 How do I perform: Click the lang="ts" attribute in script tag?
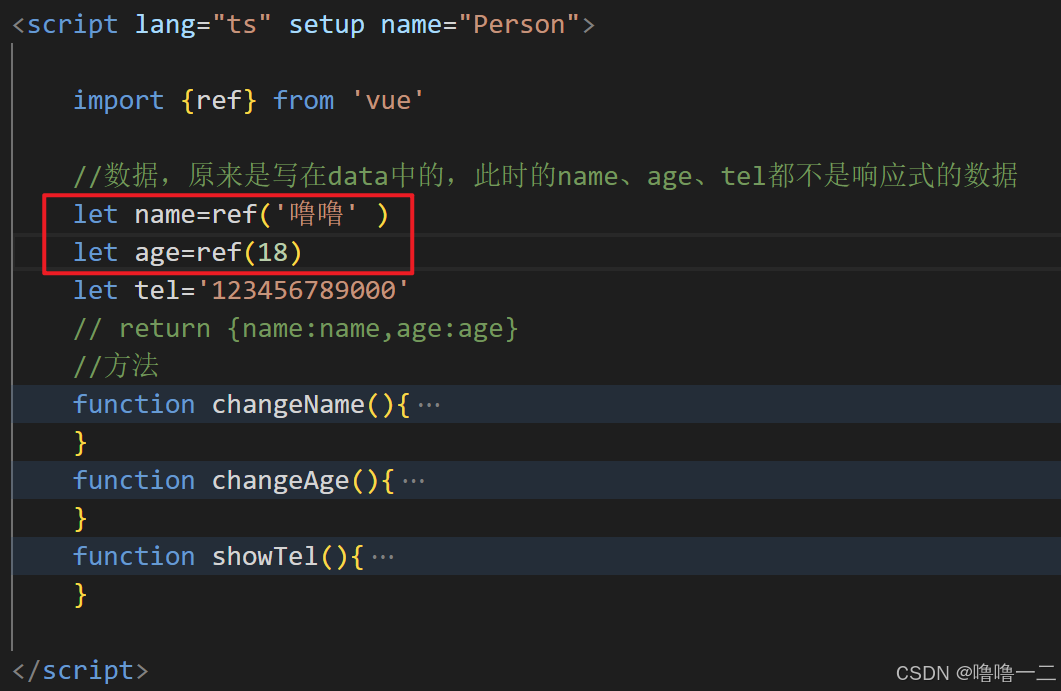coord(204,23)
